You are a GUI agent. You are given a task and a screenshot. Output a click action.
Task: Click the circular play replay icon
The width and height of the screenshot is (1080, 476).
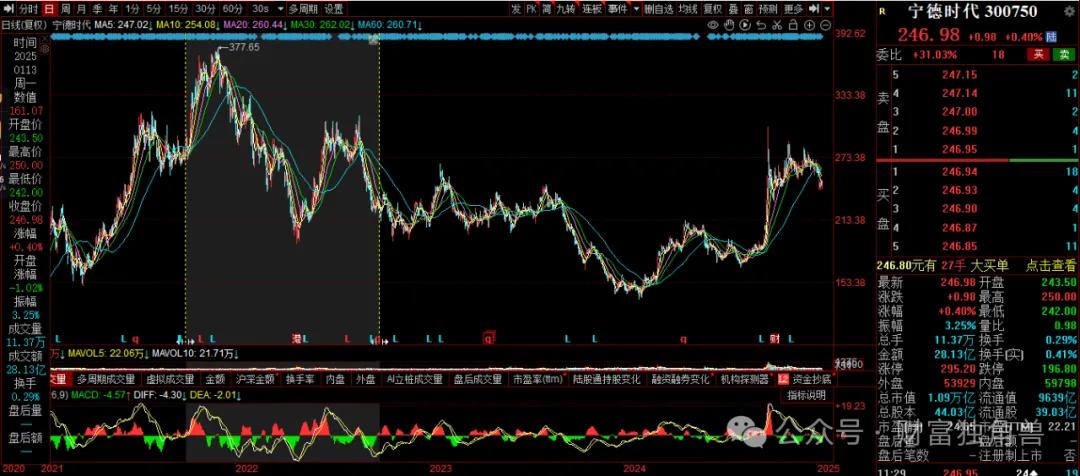745,25
